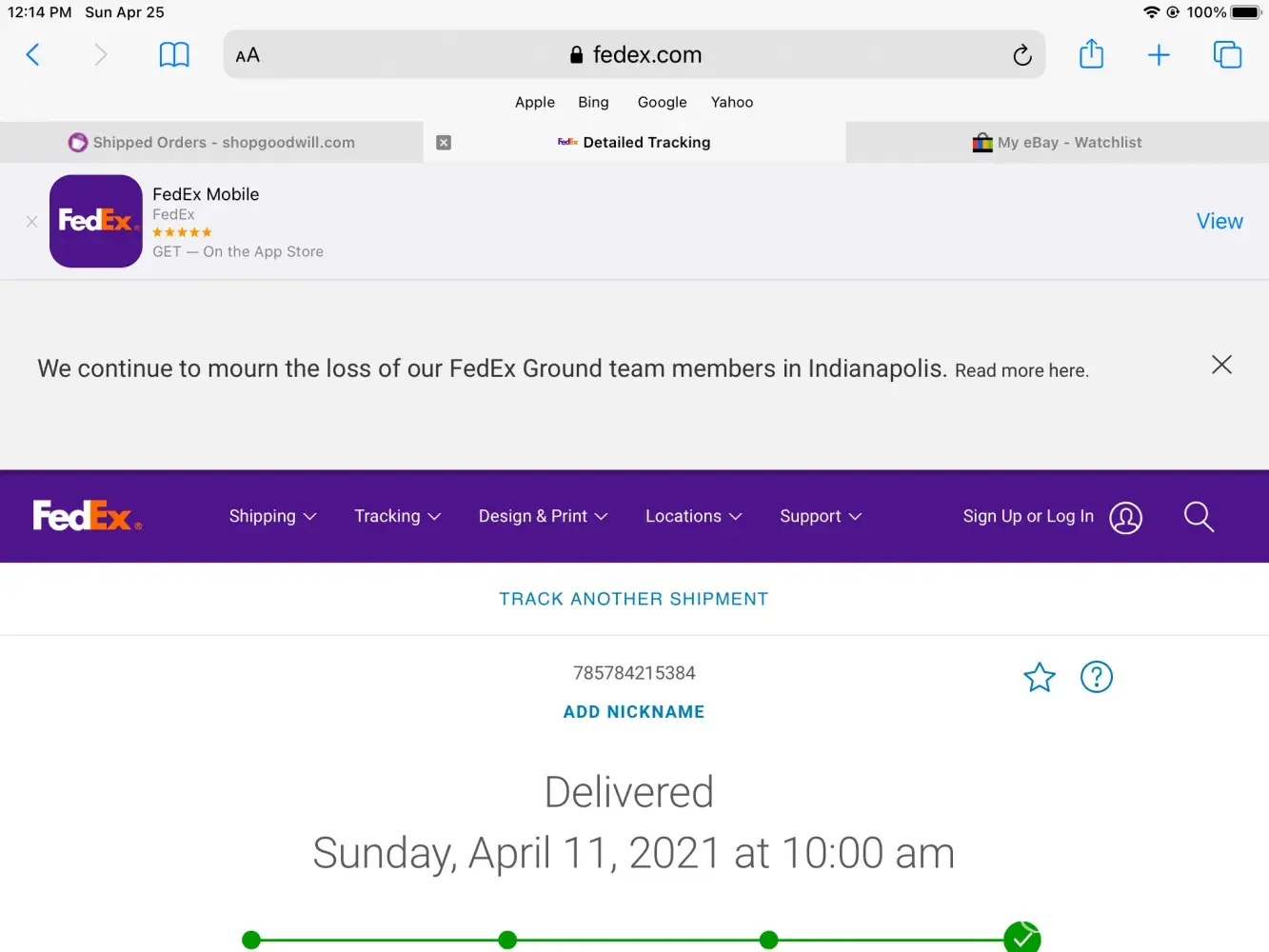This screenshot has height=952, width=1269.
Task: Open a new tab with plus icon
Action: 1159,55
